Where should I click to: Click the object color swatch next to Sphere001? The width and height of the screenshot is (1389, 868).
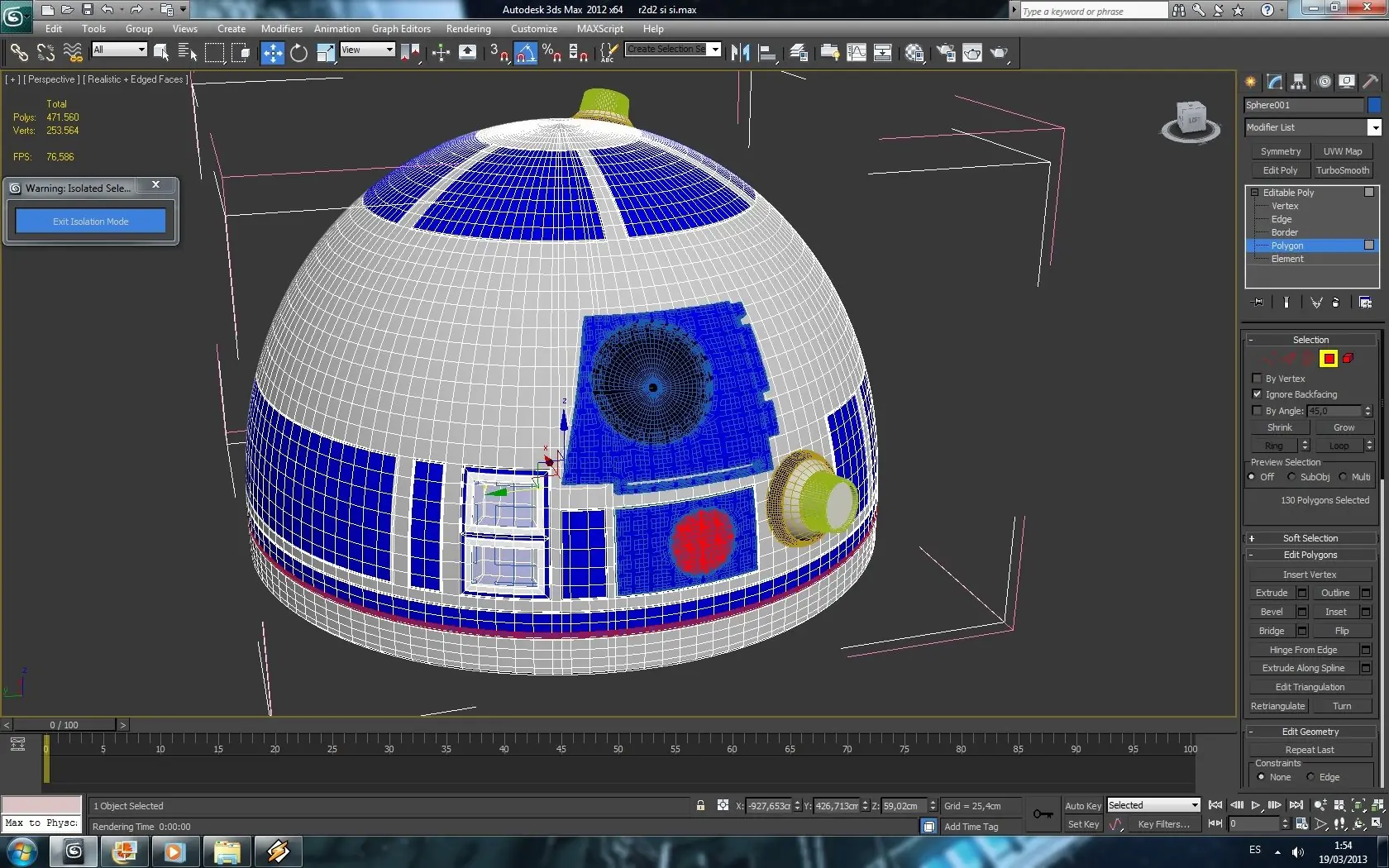coord(1374,105)
